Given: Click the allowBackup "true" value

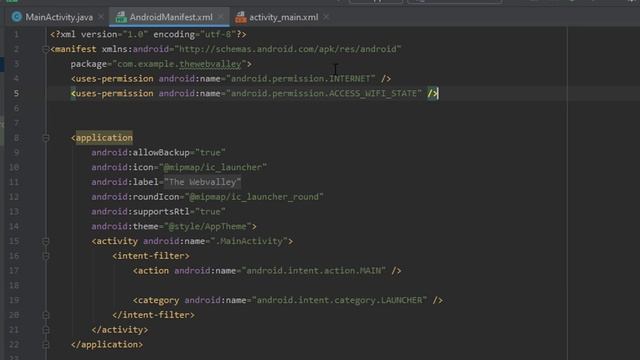Looking at the screenshot, I should (x=210, y=152).
